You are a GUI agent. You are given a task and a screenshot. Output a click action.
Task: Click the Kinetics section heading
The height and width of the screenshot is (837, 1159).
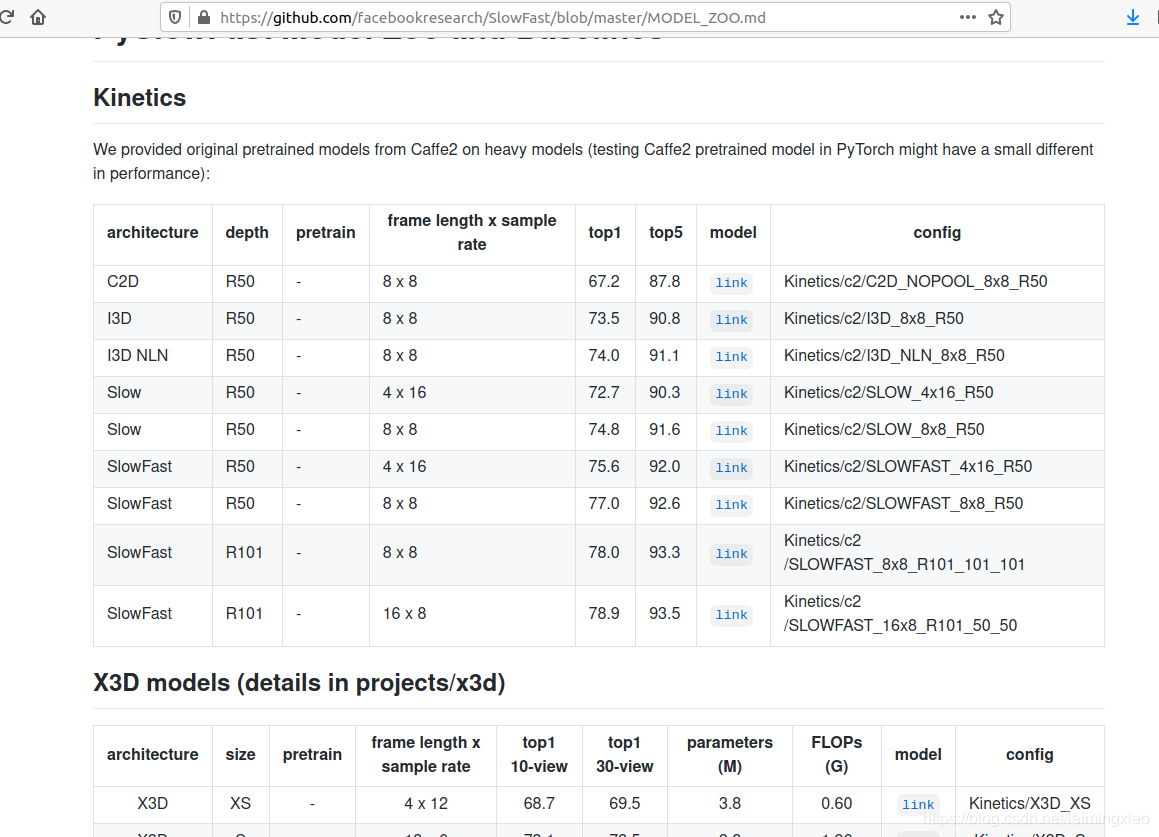coord(140,98)
